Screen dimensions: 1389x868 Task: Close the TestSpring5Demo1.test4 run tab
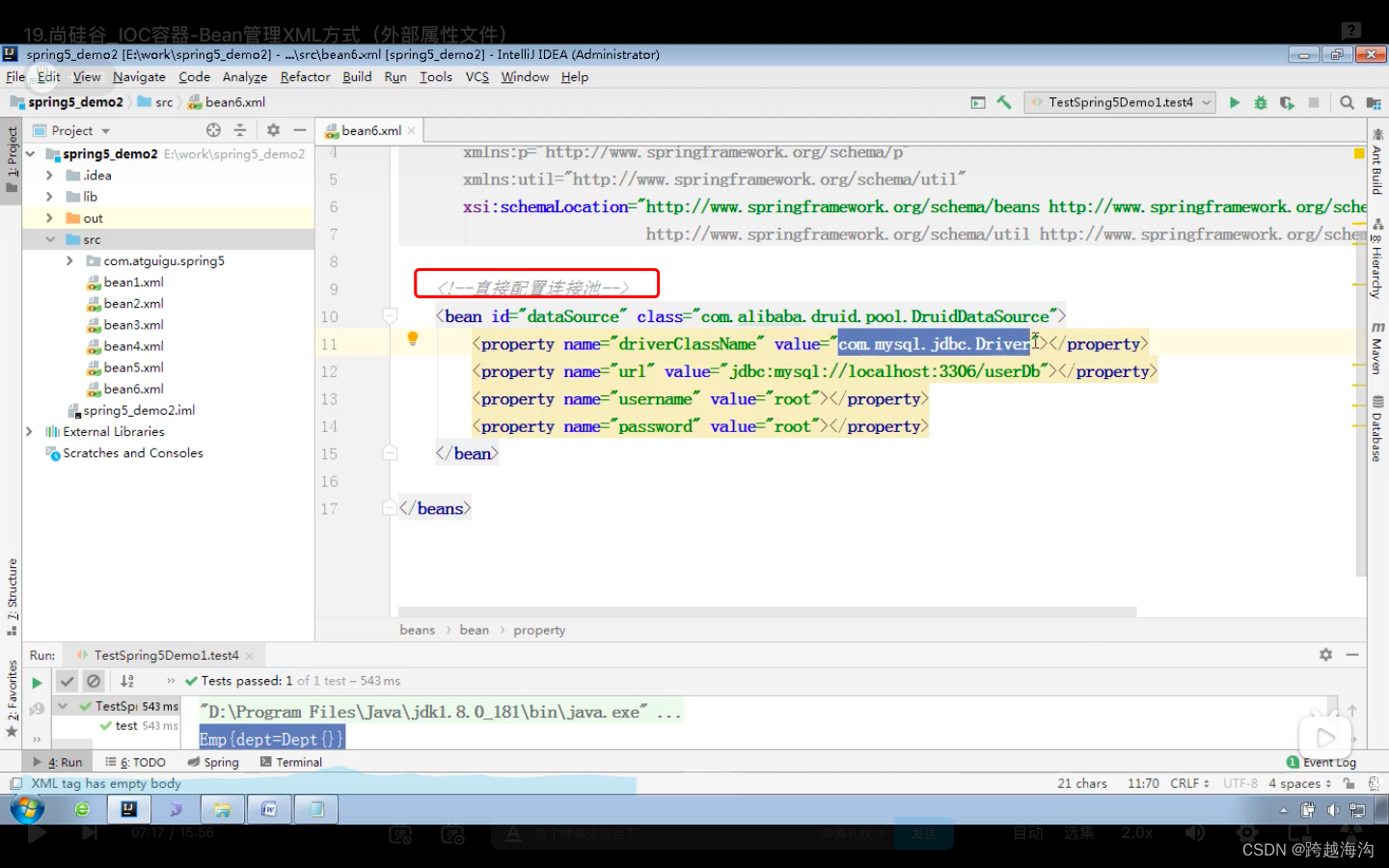[250, 656]
